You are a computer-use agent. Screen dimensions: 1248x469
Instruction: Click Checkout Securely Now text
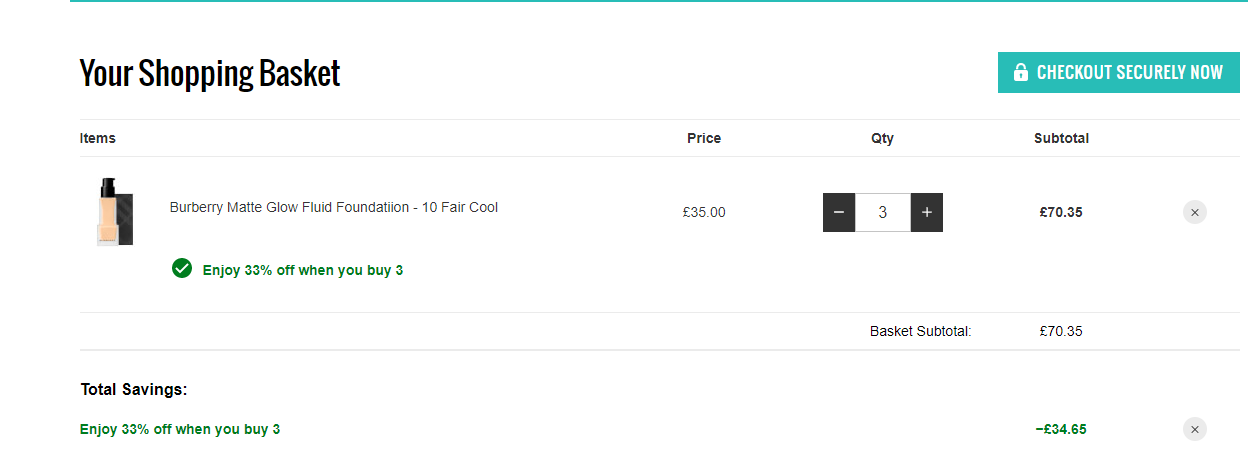tap(1130, 72)
